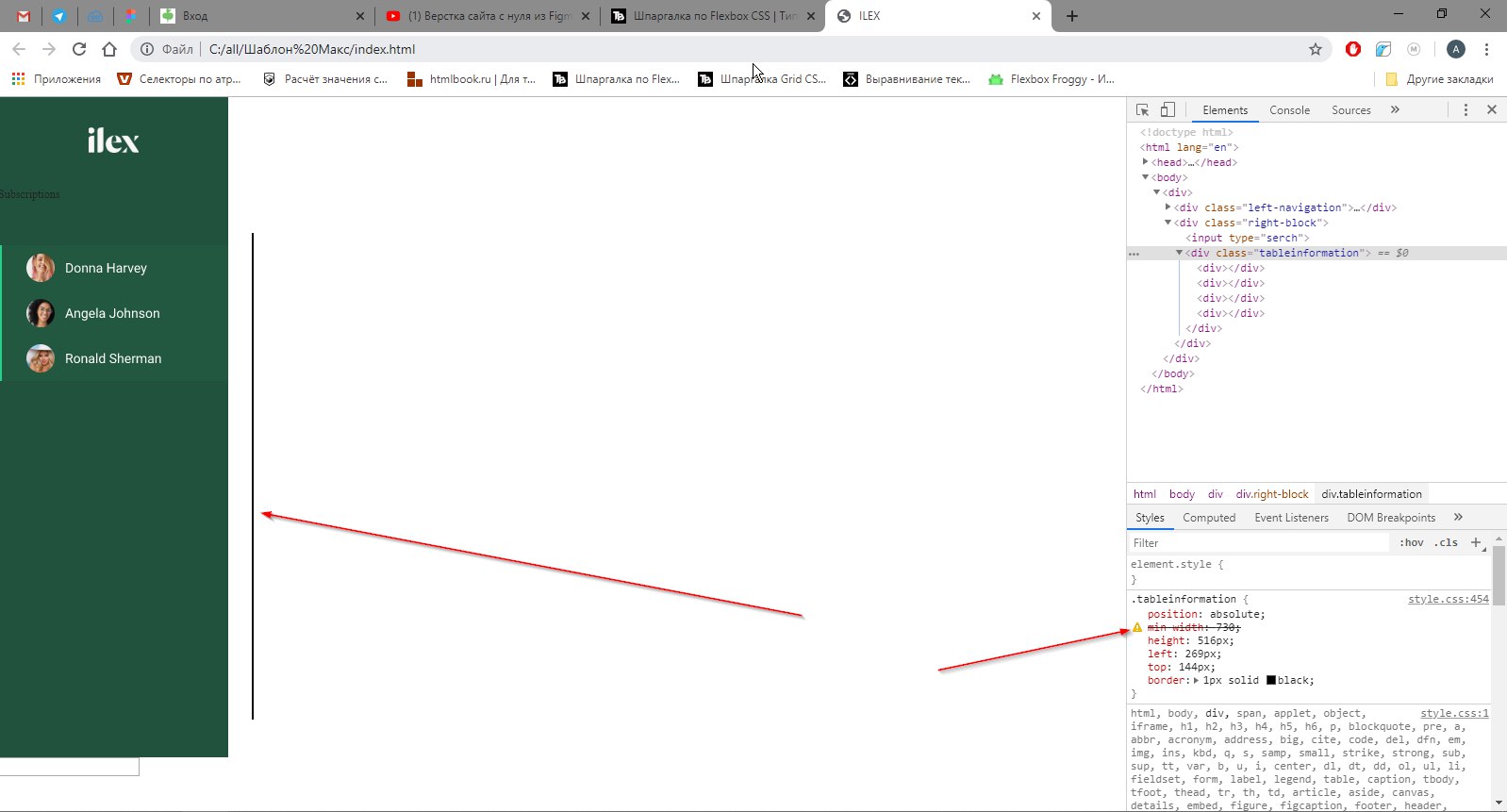Select div.right-block in the breadcrumb

1272,494
